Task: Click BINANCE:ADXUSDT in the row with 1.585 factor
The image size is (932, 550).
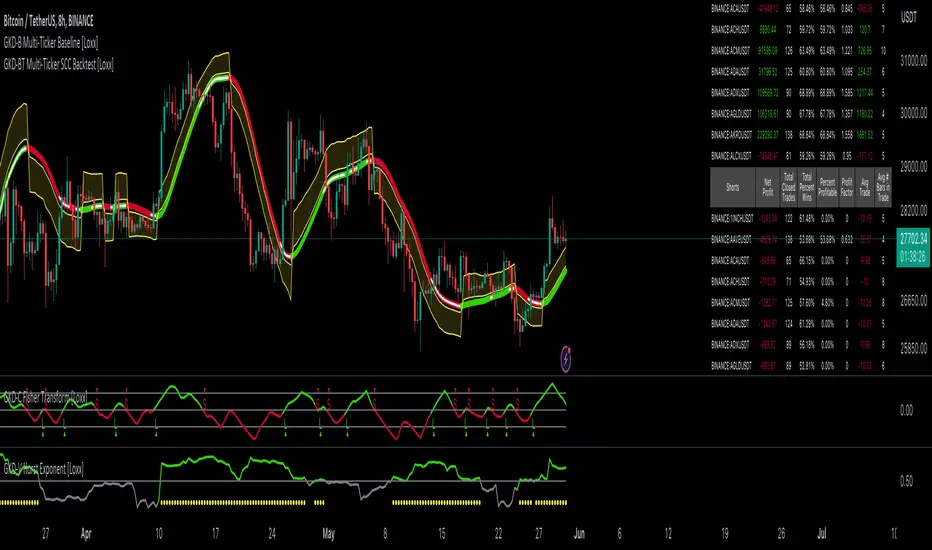Action: [730, 93]
